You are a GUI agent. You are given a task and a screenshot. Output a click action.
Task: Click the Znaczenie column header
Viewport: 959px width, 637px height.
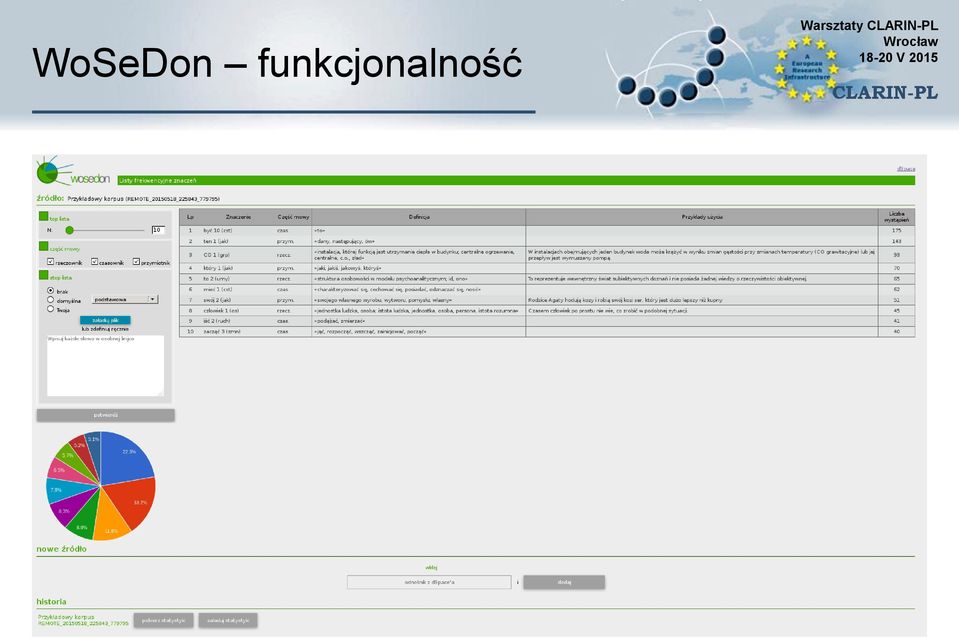click(238, 217)
